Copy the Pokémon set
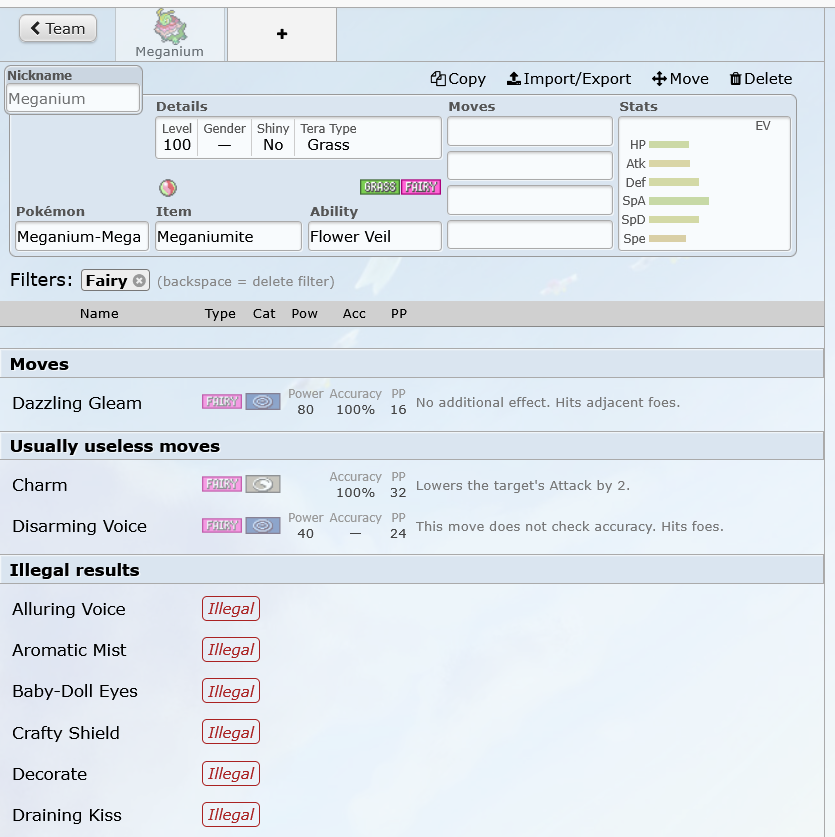835x837 pixels. pos(458,79)
